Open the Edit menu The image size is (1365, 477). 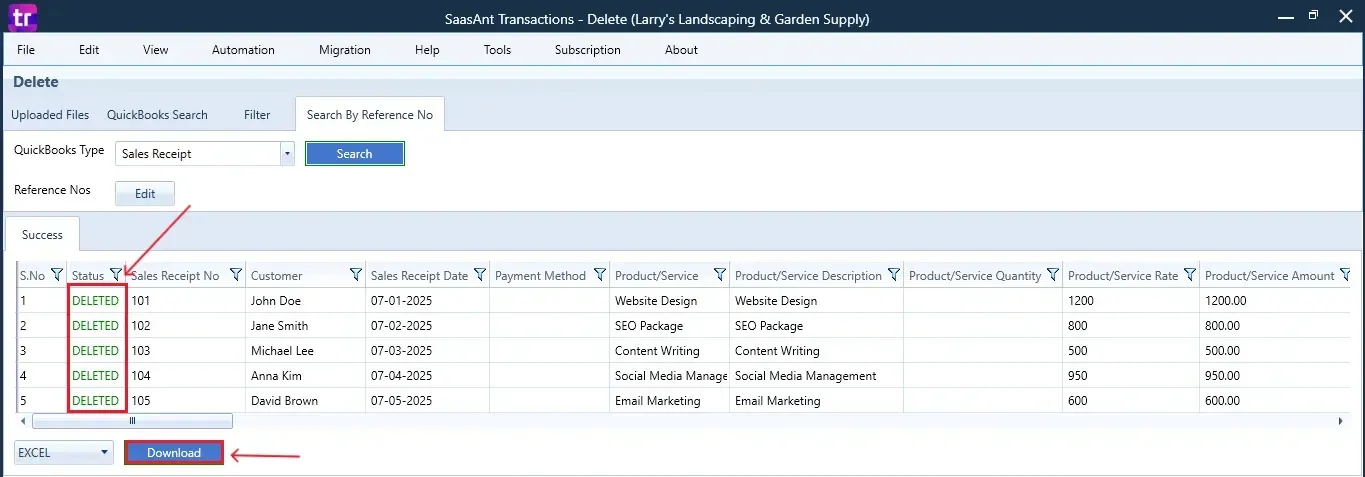click(x=89, y=50)
